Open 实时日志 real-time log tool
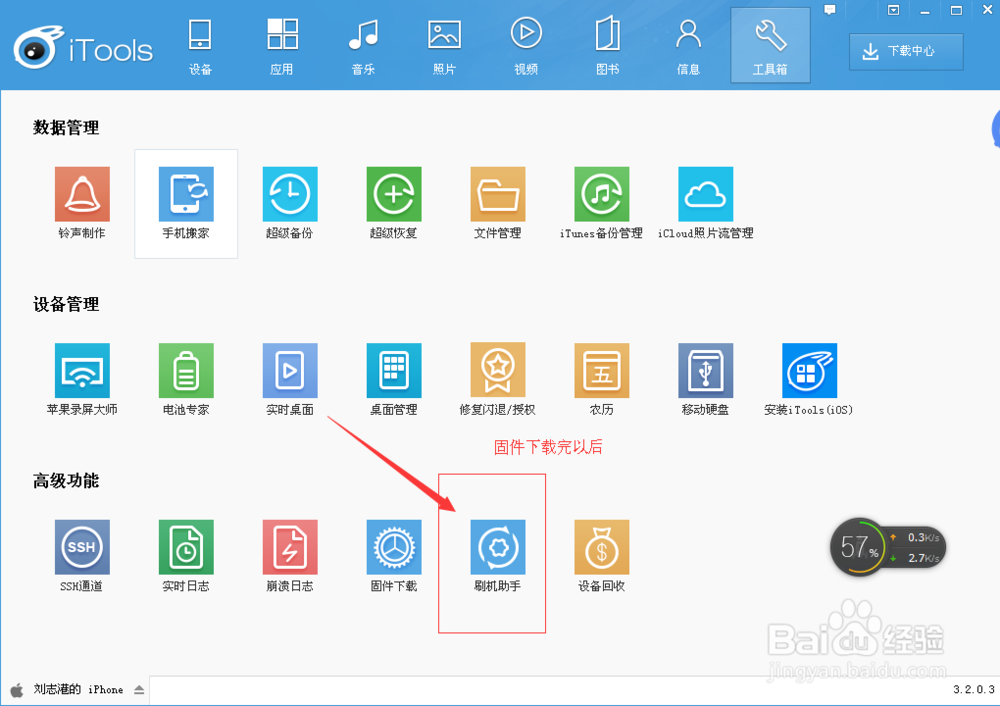 (186, 547)
